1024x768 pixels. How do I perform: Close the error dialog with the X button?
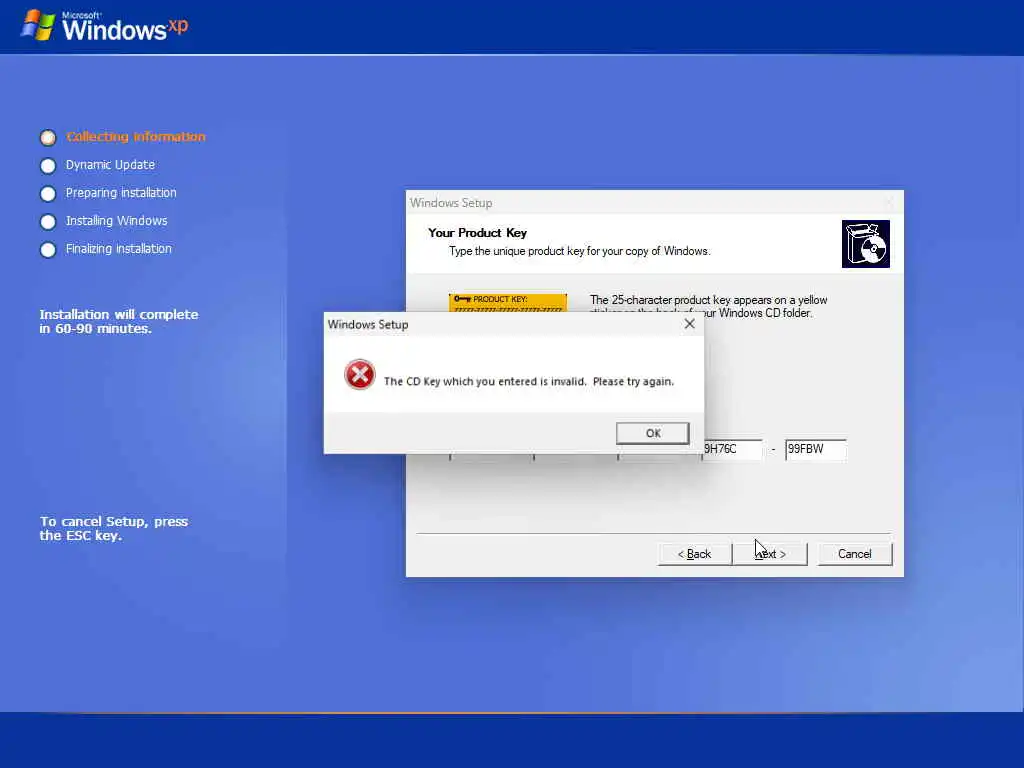(x=690, y=324)
